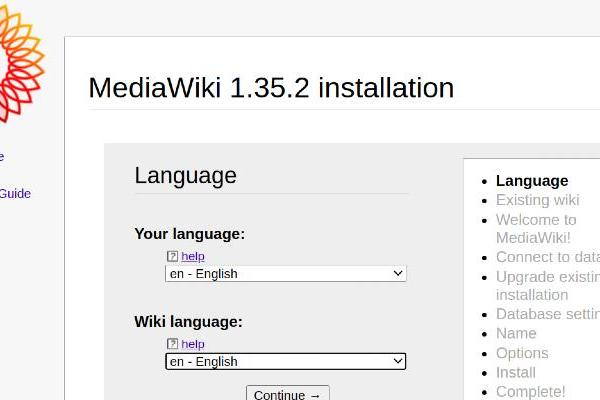
Task: Open the help link under Your language
Action: pos(193,257)
